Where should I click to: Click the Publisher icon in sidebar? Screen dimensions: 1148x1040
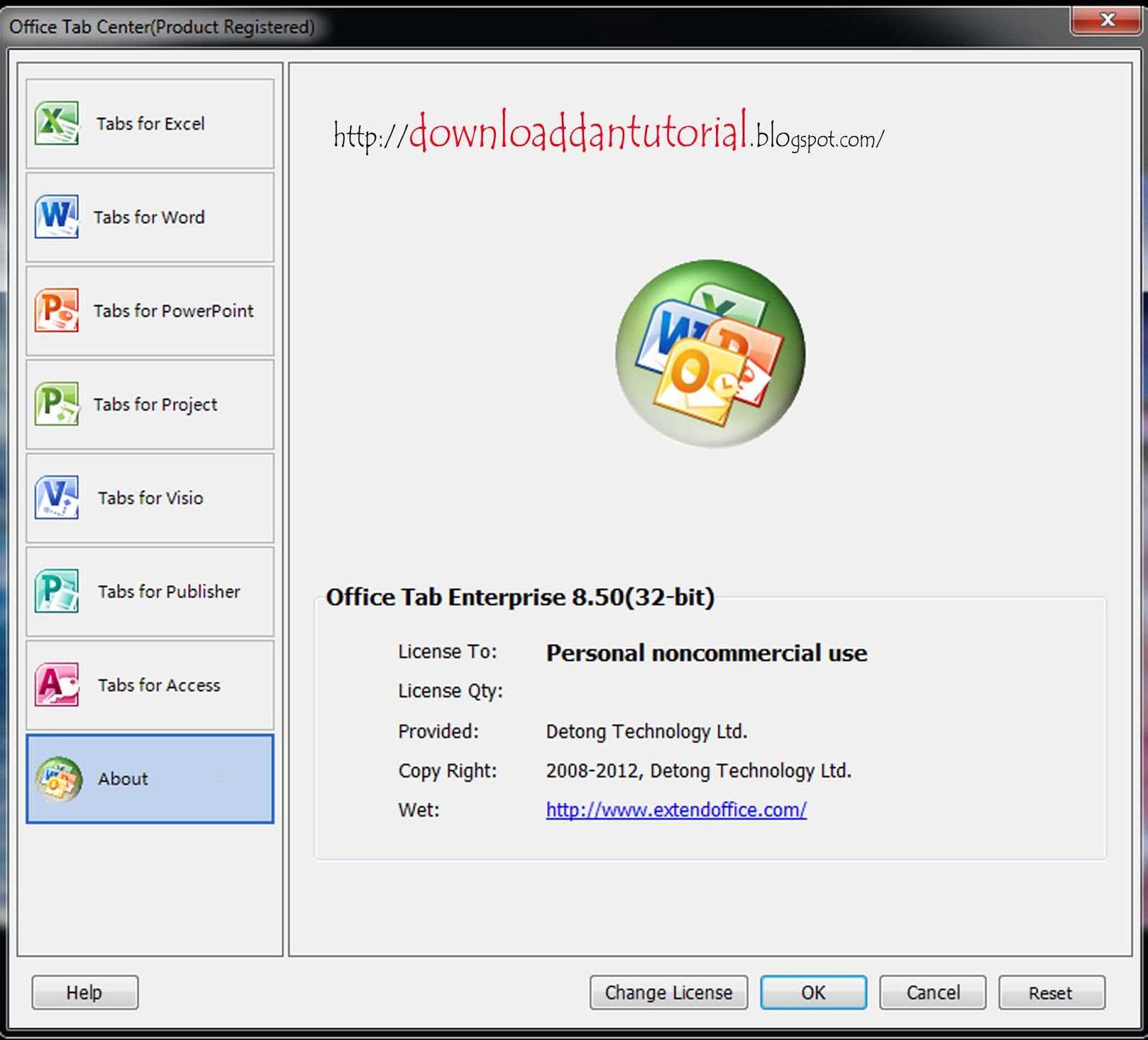57,591
